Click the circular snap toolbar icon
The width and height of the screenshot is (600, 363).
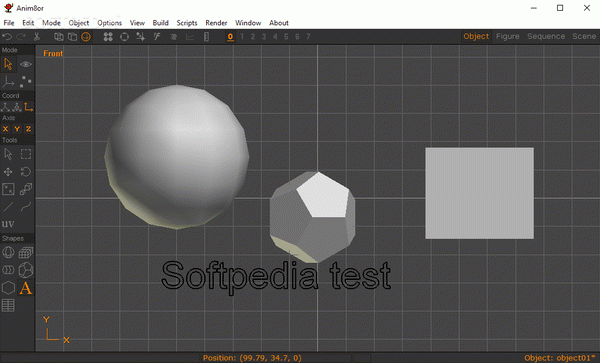point(124,37)
